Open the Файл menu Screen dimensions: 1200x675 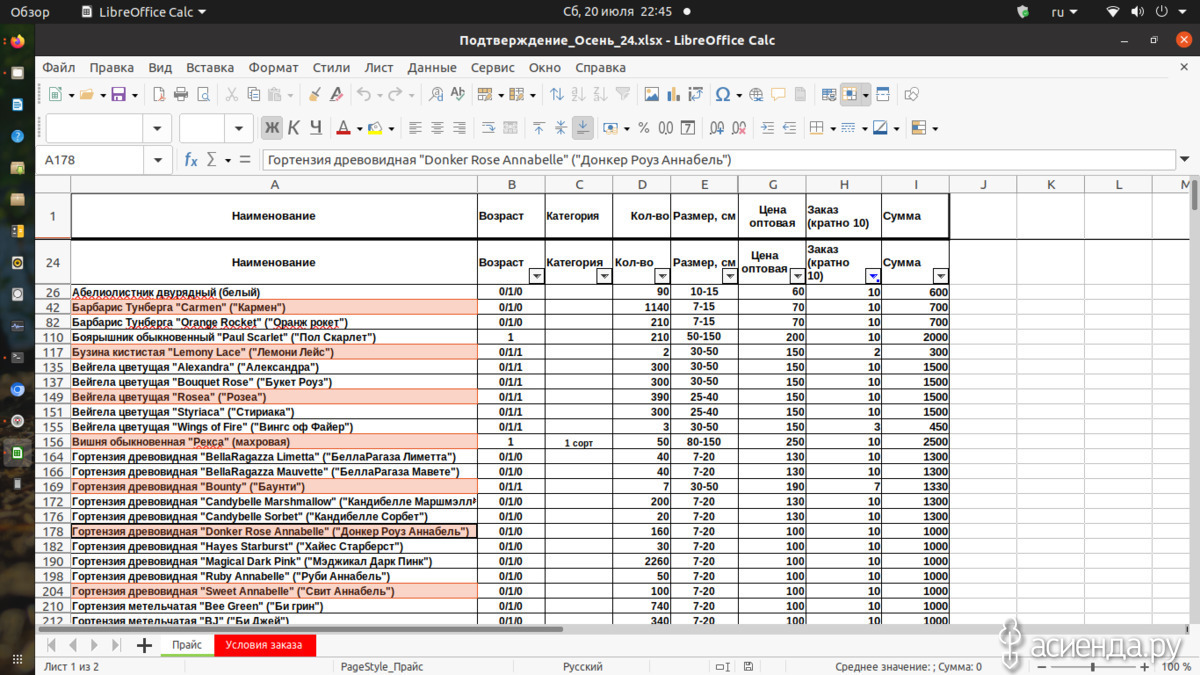click(x=59, y=67)
